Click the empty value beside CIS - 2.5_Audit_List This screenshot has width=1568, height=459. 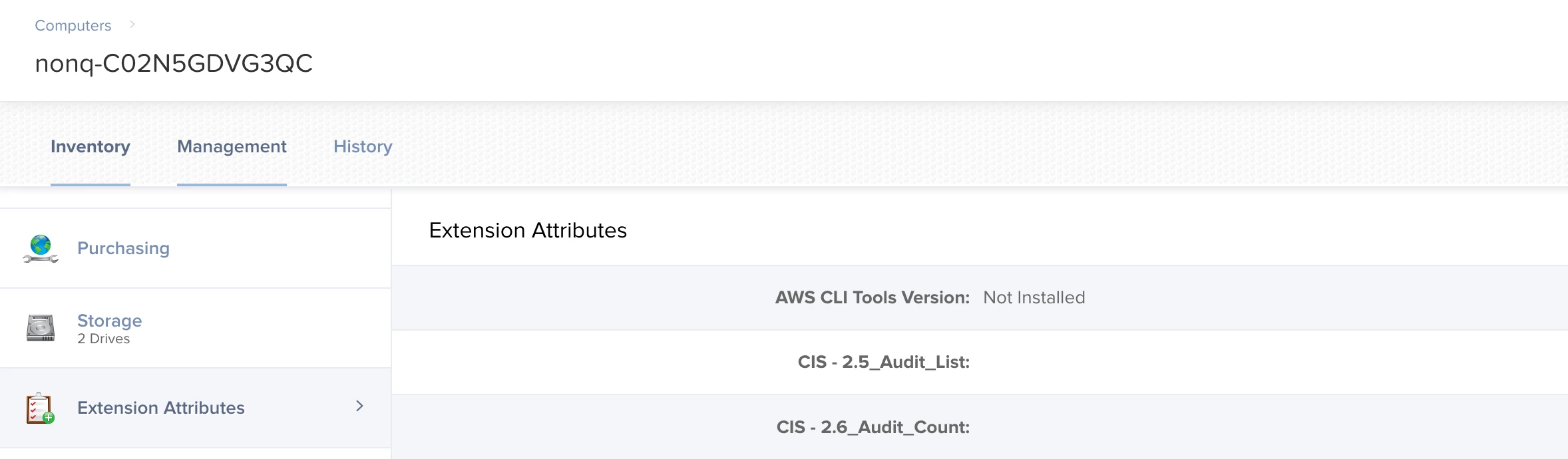coord(1065,362)
